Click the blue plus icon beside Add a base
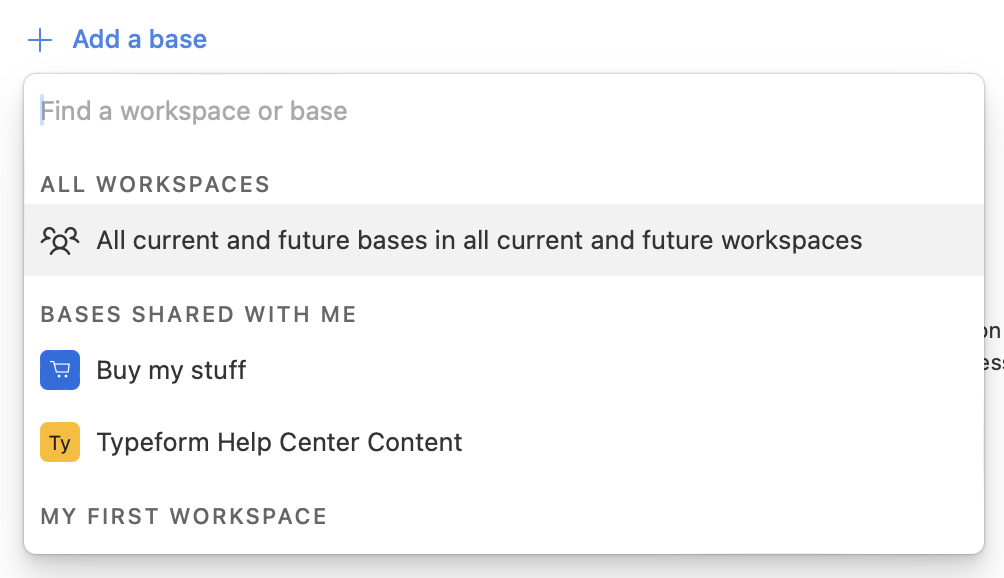1004x578 pixels. click(x=40, y=40)
